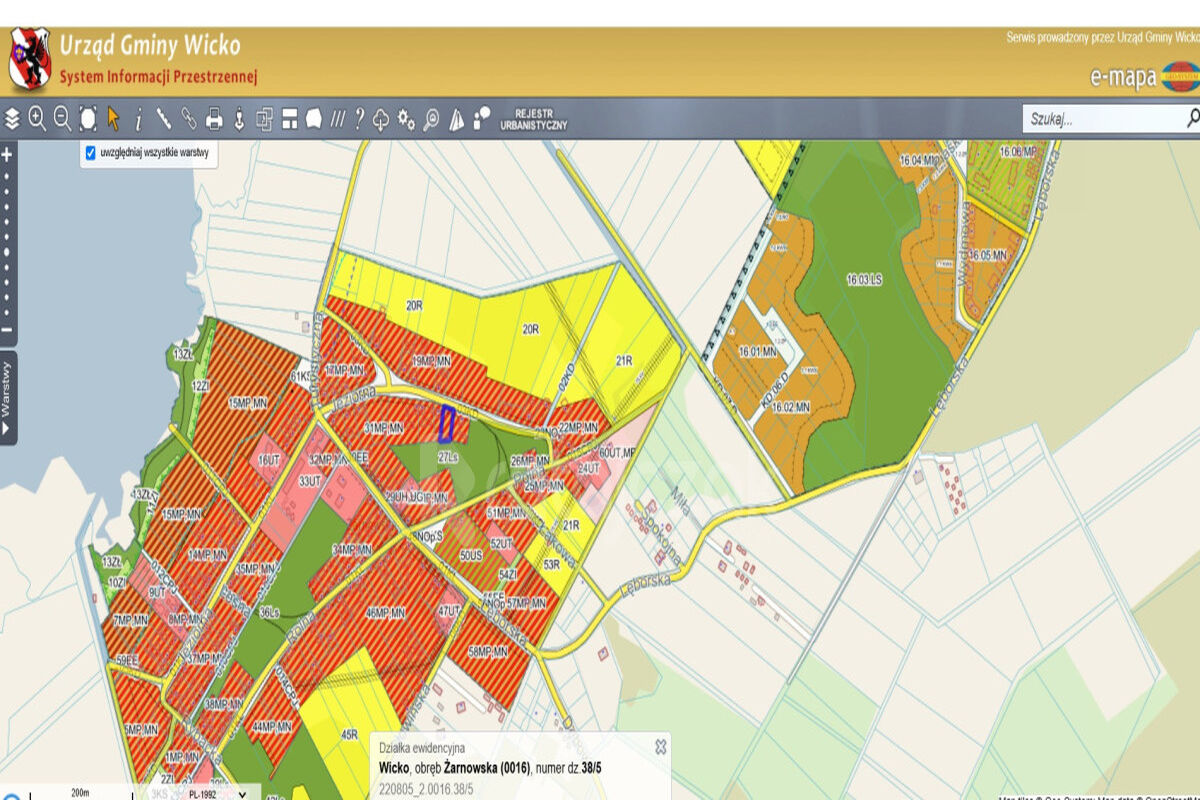Viewport: 1200px width, 800px height.
Task: Select the zoom in magnifier tool
Action: pos(37,119)
